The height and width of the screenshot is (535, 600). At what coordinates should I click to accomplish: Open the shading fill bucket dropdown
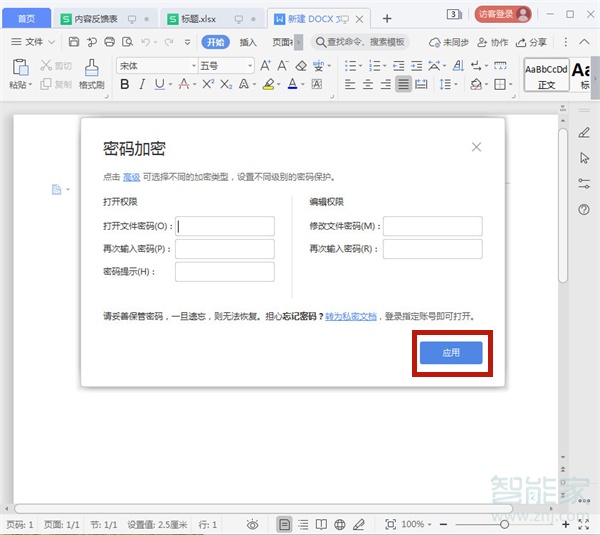(x=486, y=84)
